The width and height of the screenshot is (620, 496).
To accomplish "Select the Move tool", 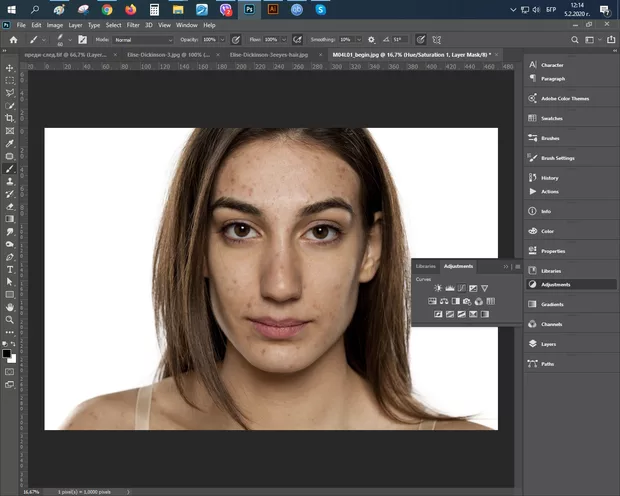I will (9, 68).
